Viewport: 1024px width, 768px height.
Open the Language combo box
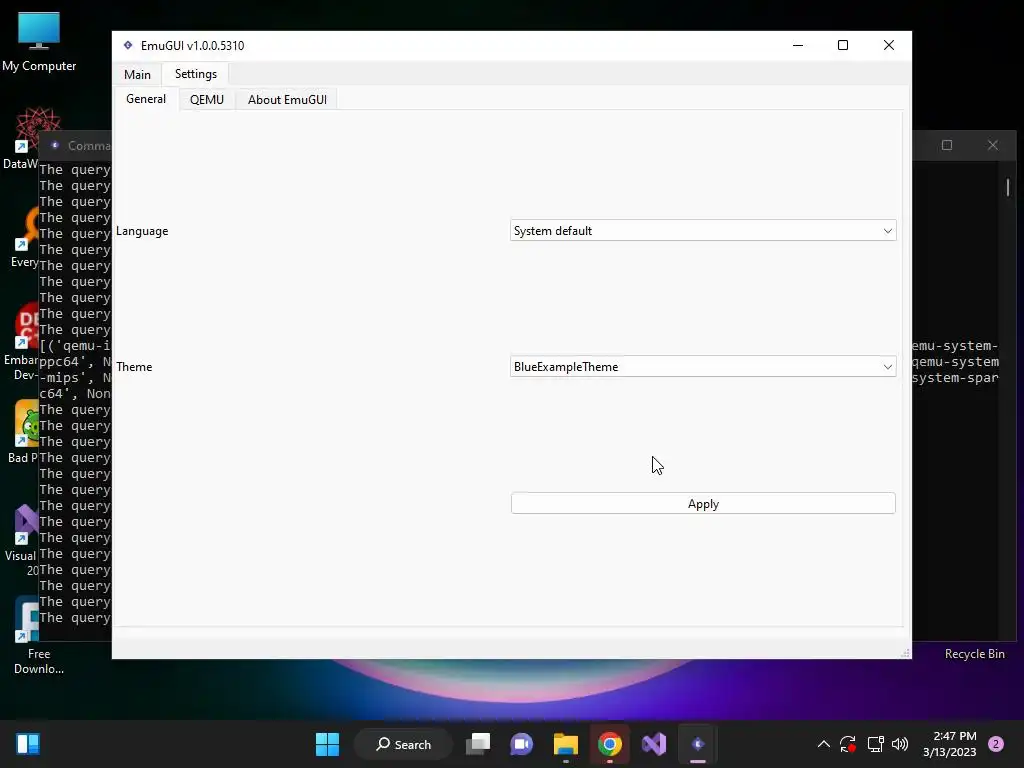coord(703,231)
